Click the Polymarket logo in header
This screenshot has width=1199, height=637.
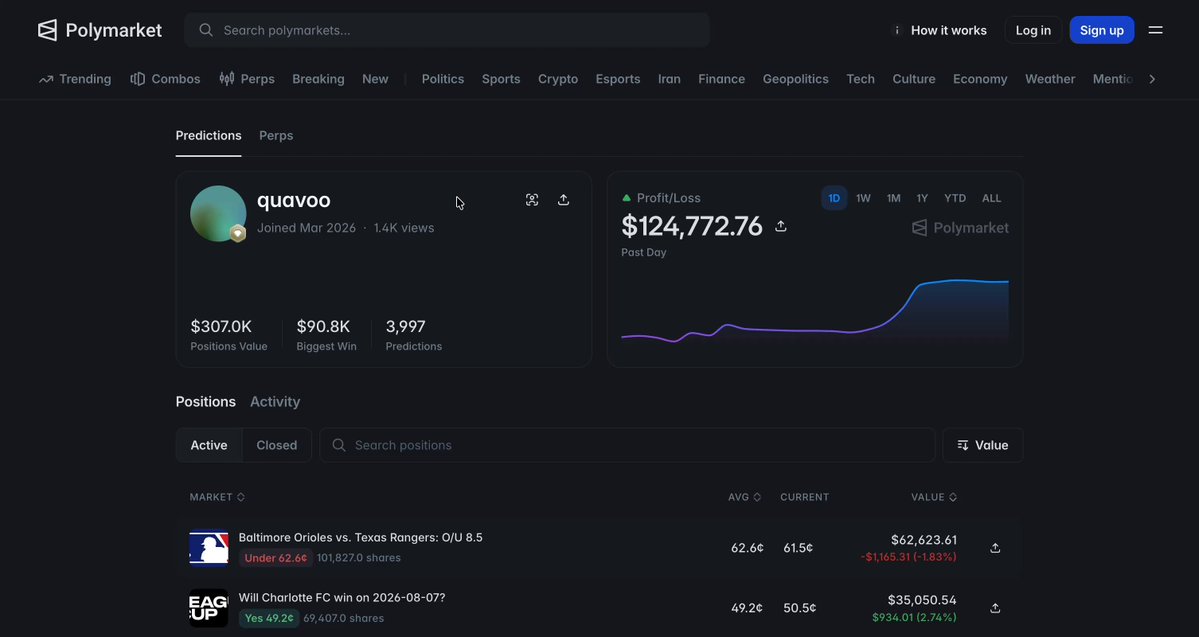[x=99, y=31]
